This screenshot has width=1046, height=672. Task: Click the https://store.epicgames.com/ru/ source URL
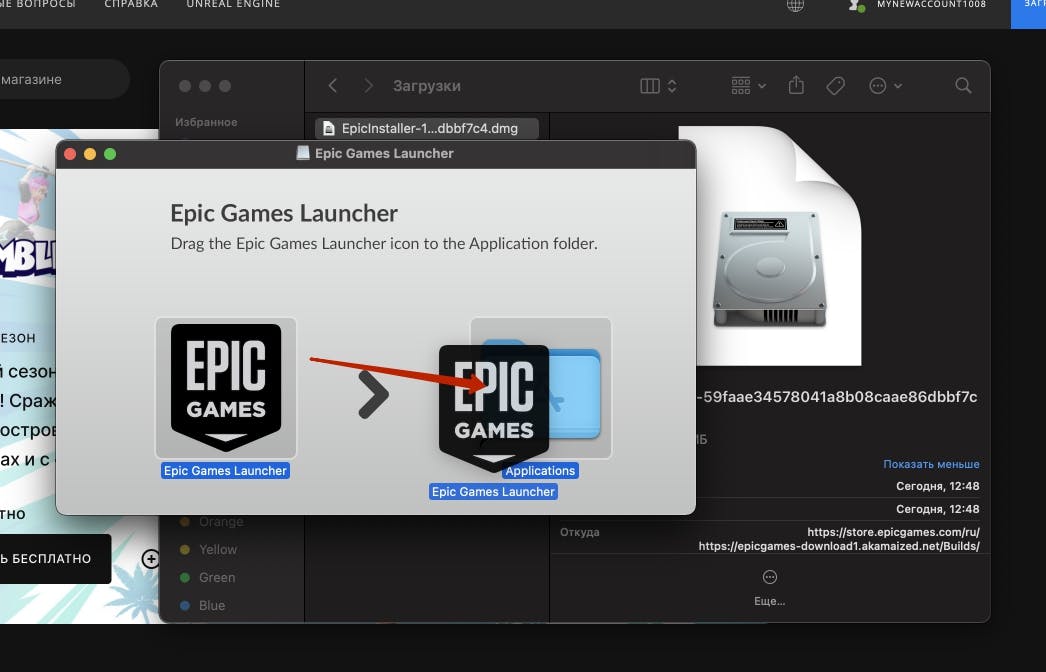pos(893,532)
